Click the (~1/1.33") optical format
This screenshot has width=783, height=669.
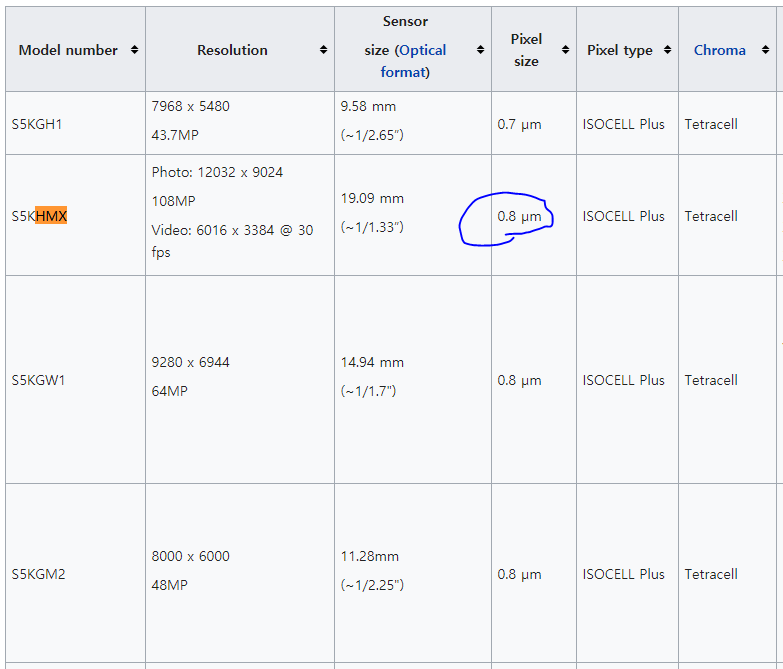pos(372,227)
